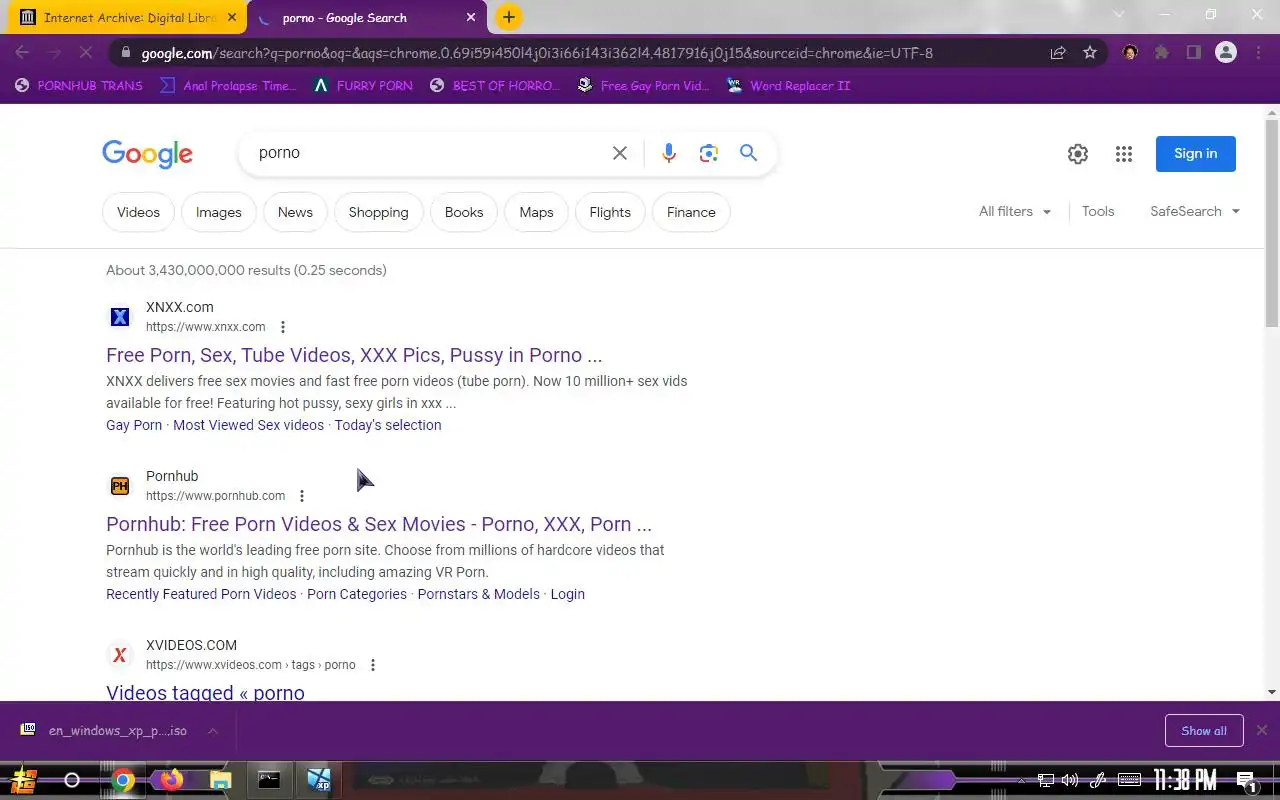Open the Chrome three-dot menu
The height and width of the screenshot is (800, 1280).
[x=1258, y=53]
